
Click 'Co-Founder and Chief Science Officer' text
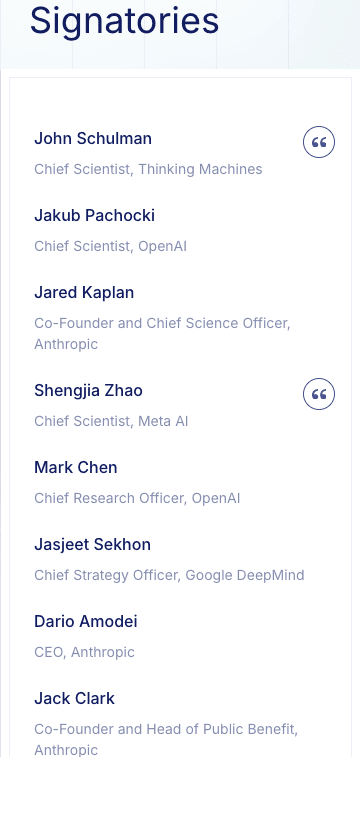[162, 323]
